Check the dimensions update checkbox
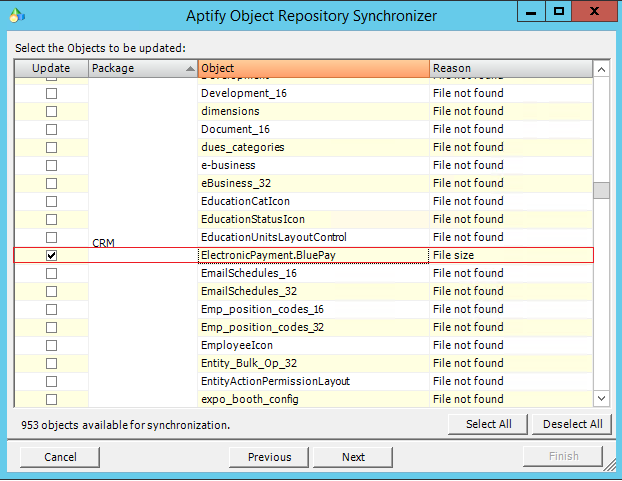Image resolution: width=622 pixels, height=481 pixels. 51,111
